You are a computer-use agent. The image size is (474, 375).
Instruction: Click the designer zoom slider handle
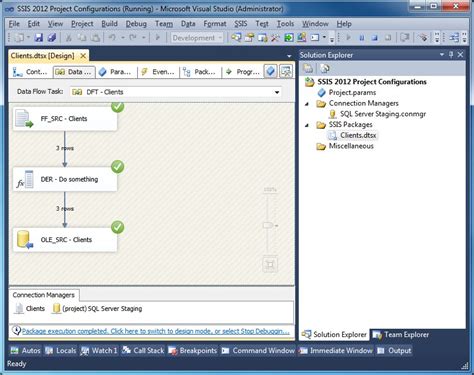pyautogui.click(x=268, y=226)
